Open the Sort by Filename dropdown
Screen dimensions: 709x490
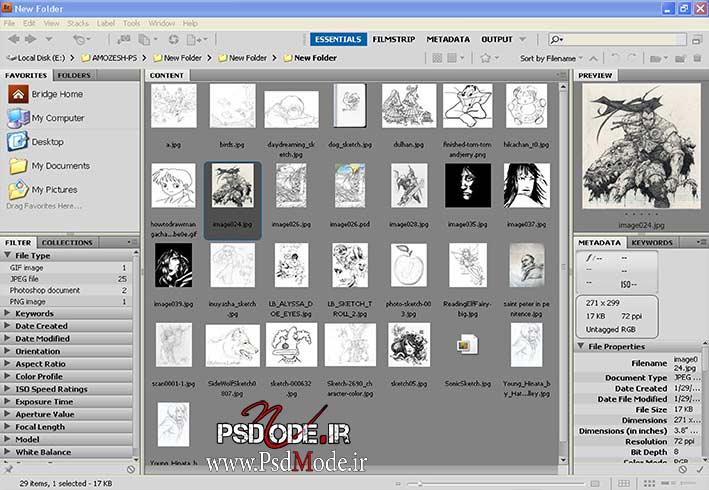pyautogui.click(x=551, y=58)
